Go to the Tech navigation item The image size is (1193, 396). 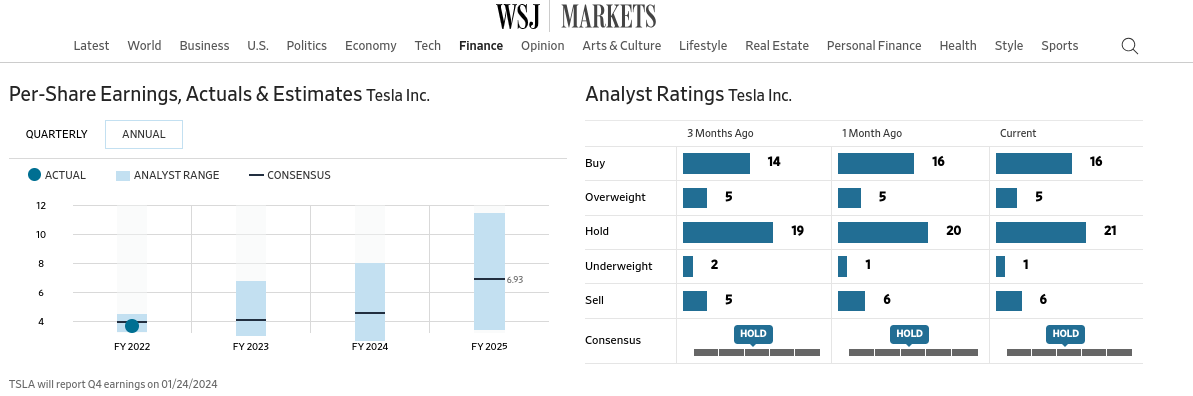pos(428,46)
